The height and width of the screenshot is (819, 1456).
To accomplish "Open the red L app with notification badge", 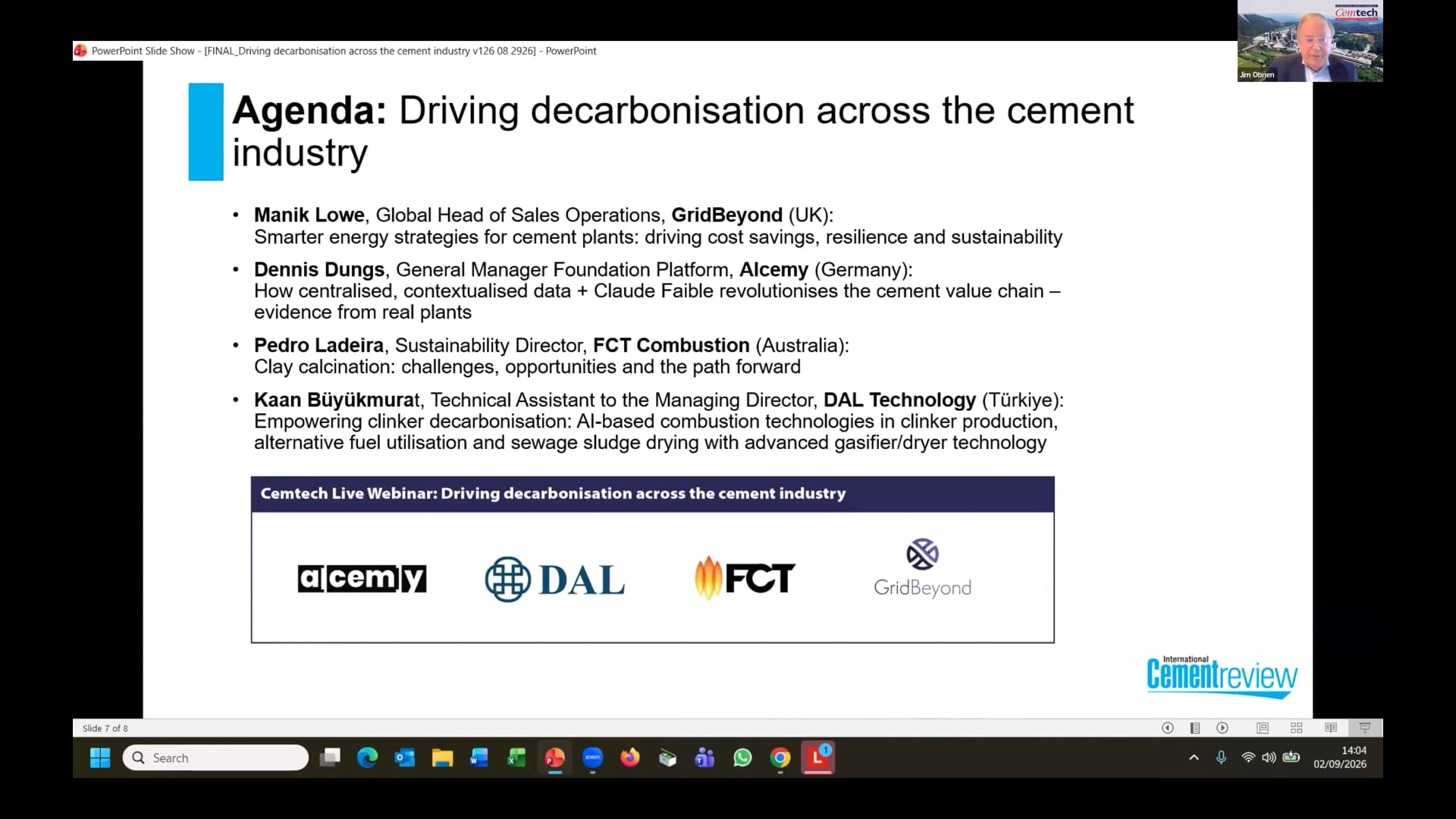I will pyautogui.click(x=818, y=758).
